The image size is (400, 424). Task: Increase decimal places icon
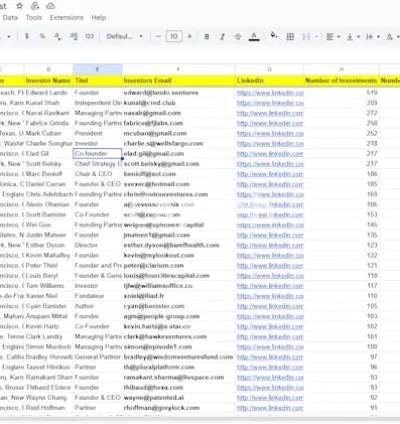click(74, 36)
